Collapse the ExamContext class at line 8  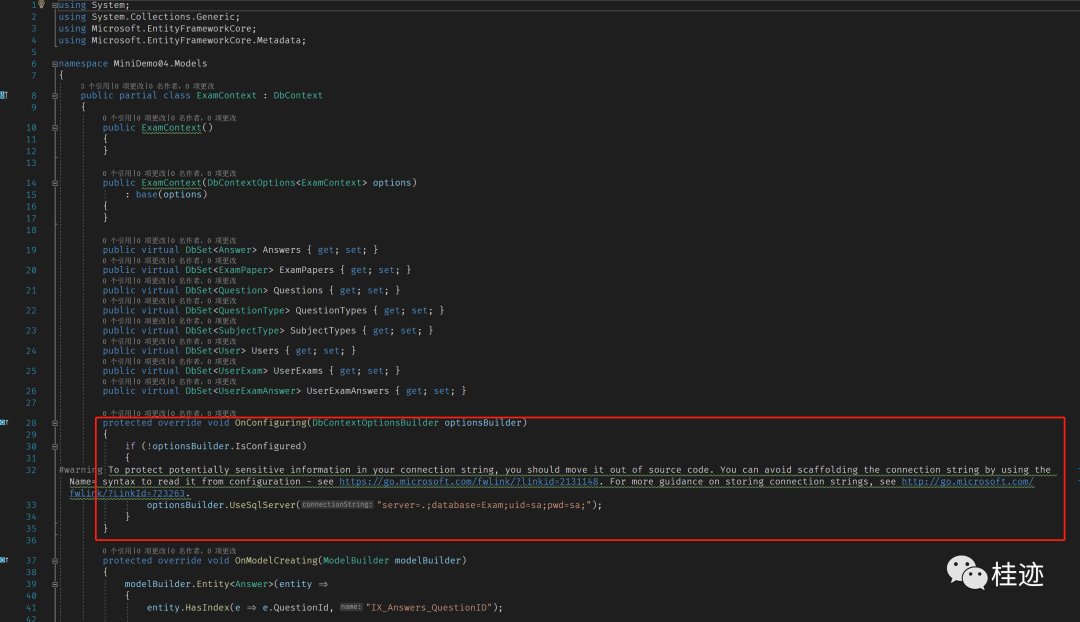pyautogui.click(x=55, y=96)
